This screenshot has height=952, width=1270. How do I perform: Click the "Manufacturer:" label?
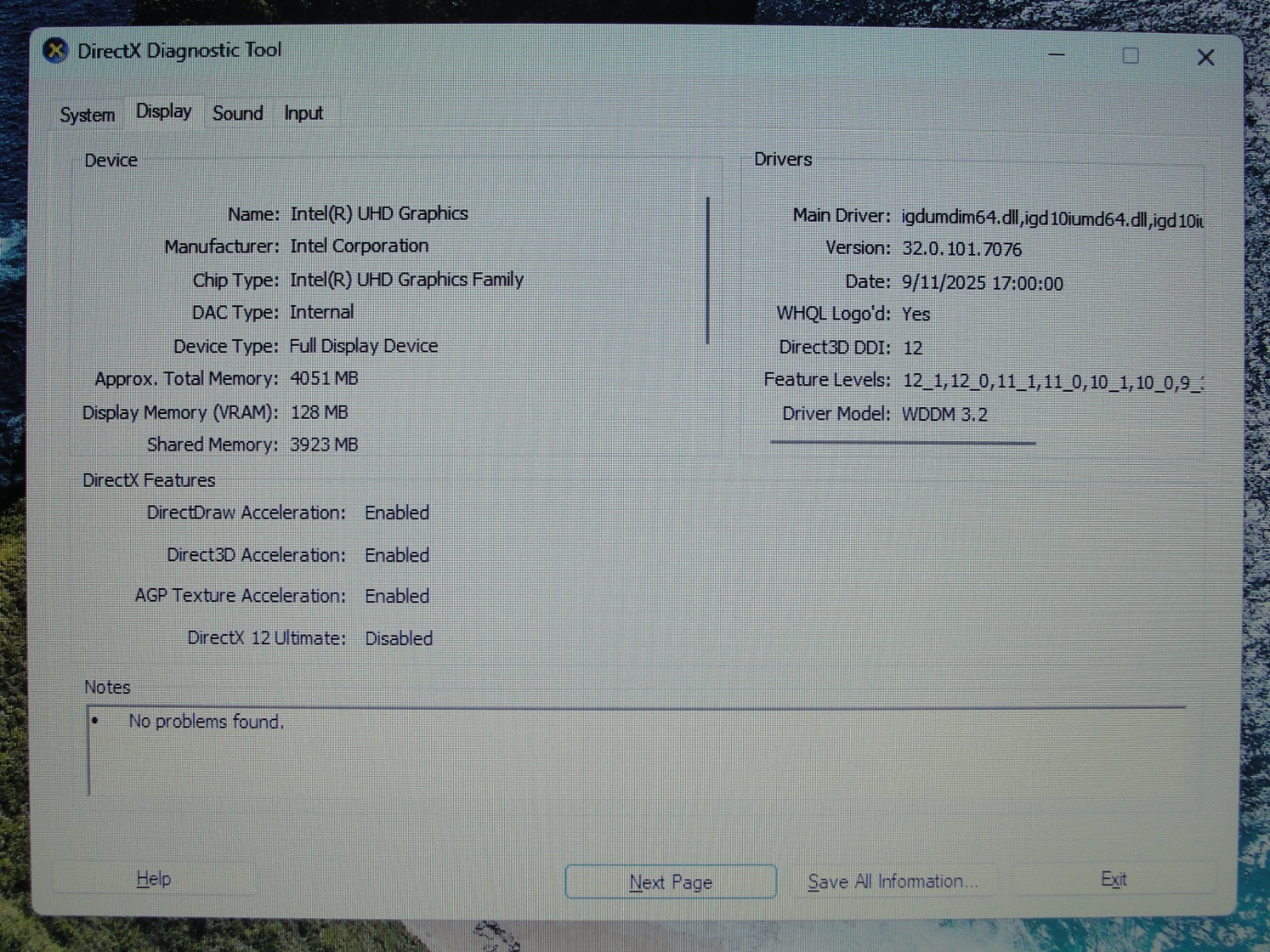(221, 247)
